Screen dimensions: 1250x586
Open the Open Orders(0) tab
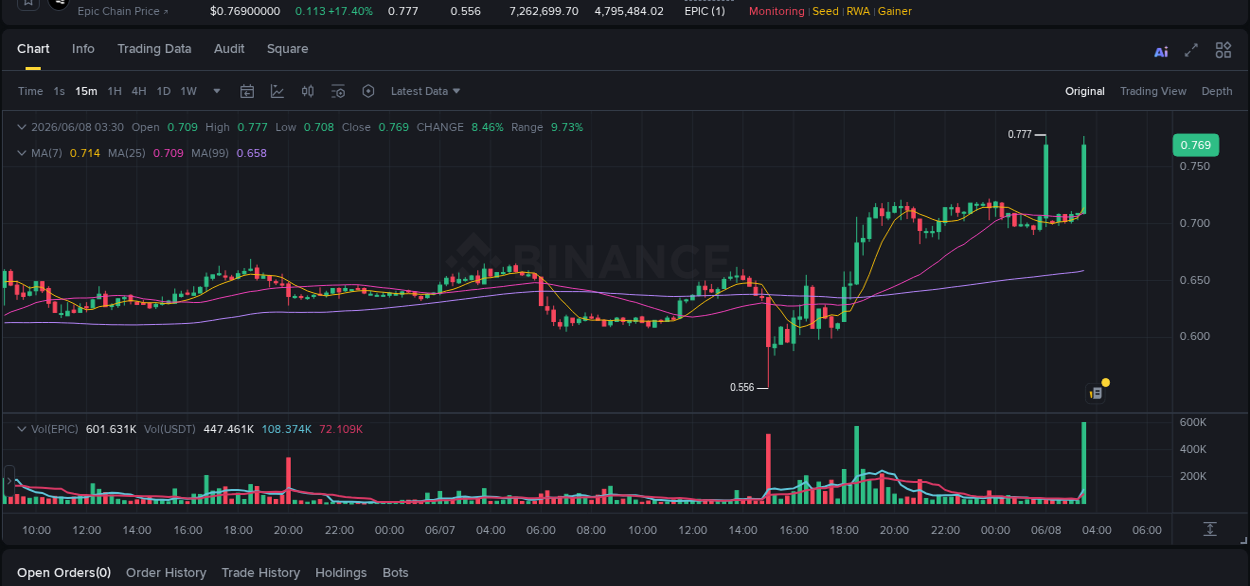[x=64, y=573]
